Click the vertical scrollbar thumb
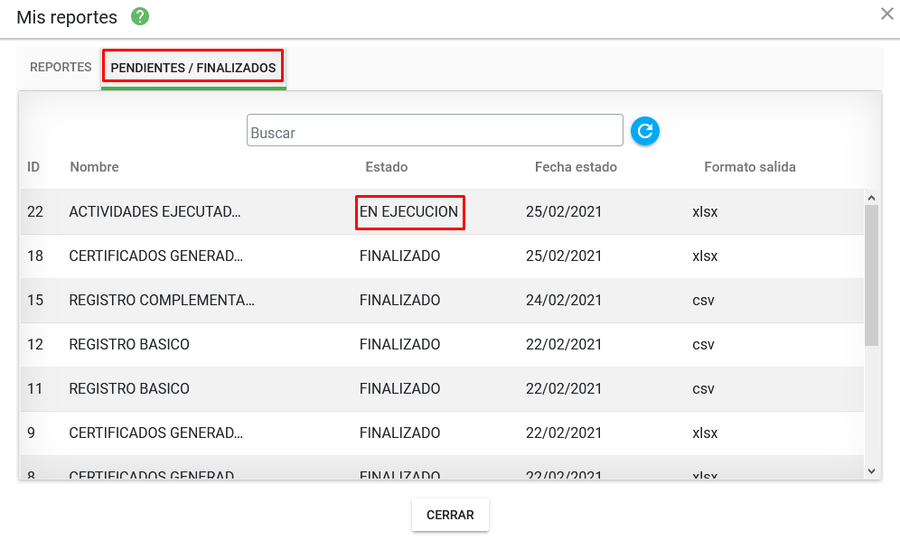This screenshot has height=540, width=900. 871,275
